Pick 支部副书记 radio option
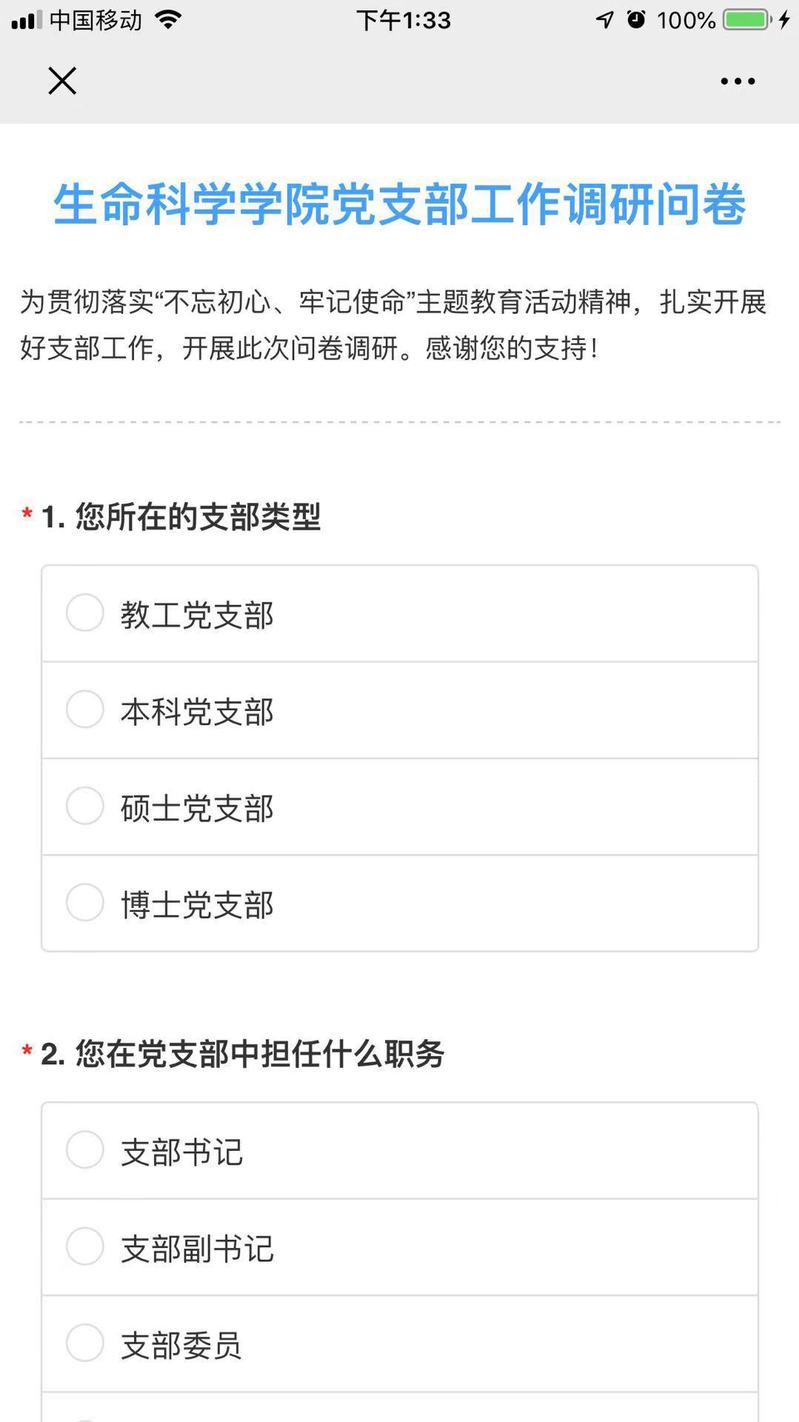 (x=85, y=1247)
